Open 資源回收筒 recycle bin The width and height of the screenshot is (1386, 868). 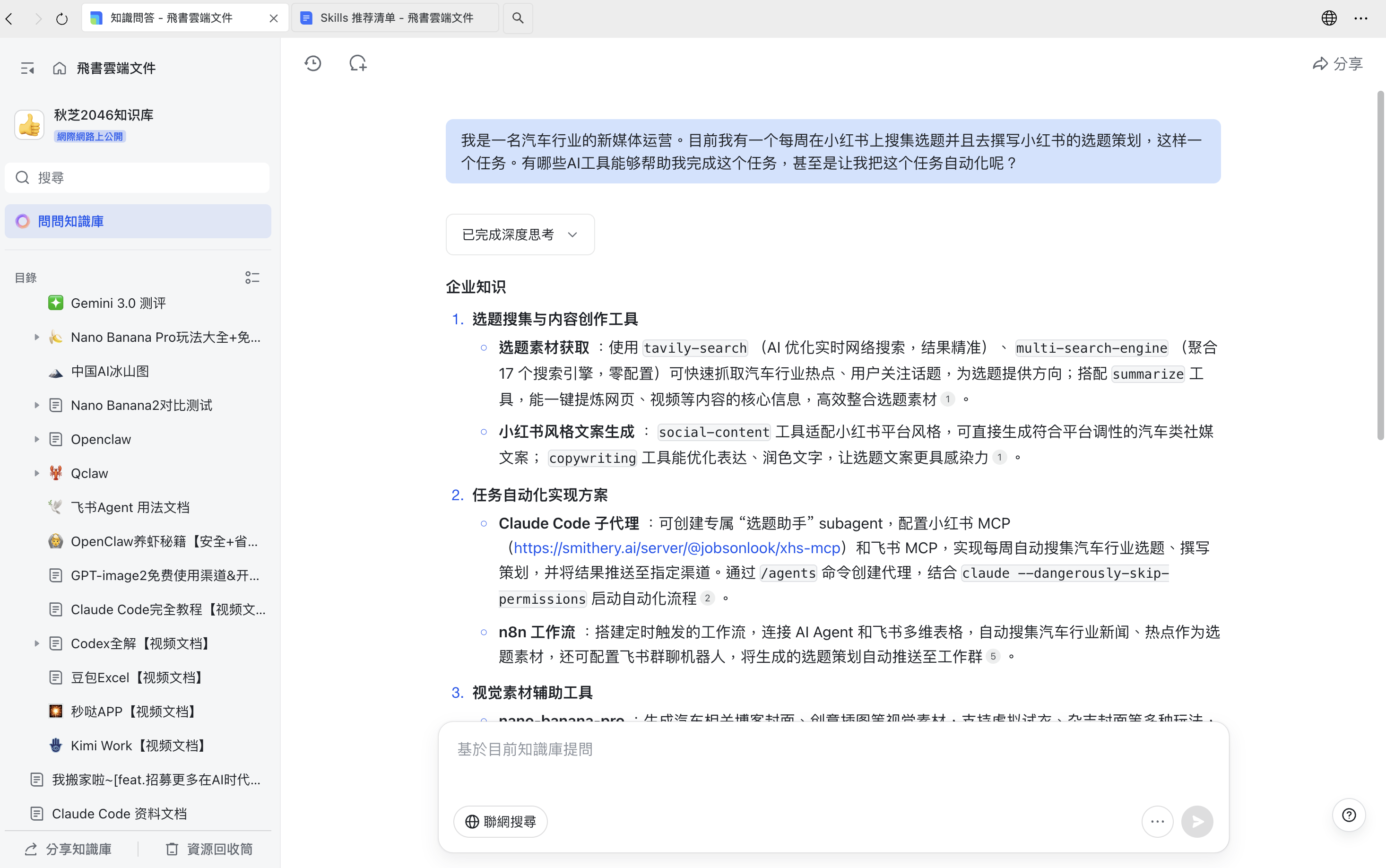point(209,849)
